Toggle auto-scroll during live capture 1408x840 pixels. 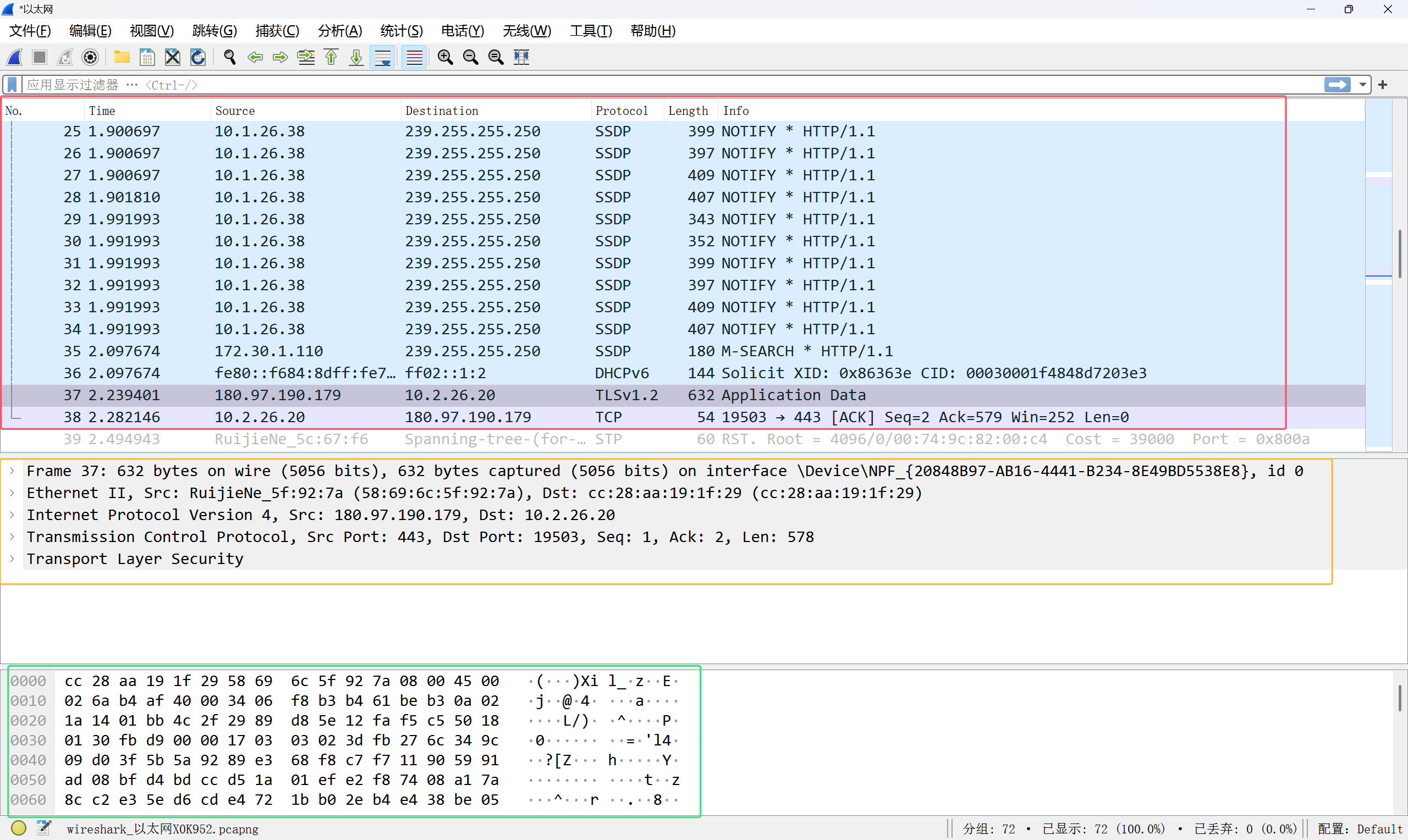coord(383,57)
